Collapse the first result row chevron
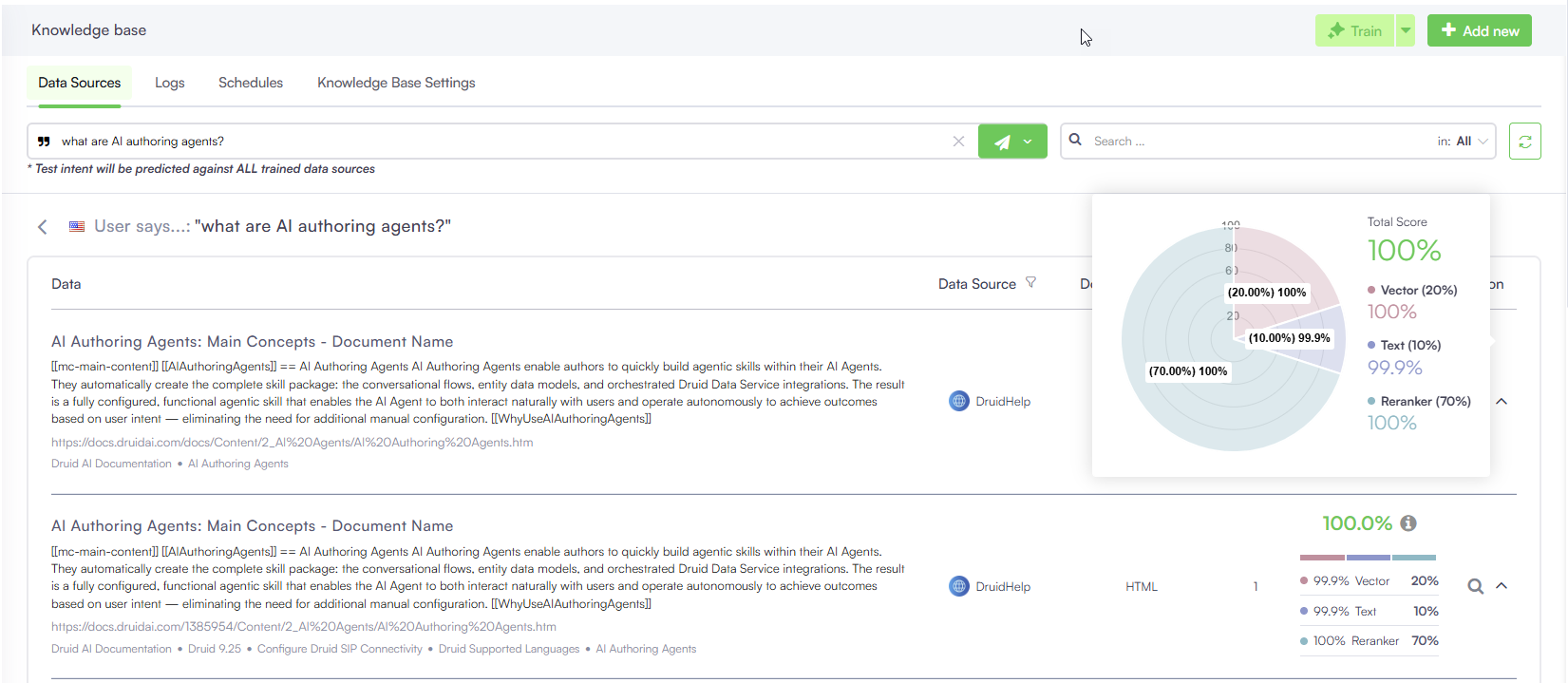This screenshot has height=683, width=1568. [x=1502, y=401]
